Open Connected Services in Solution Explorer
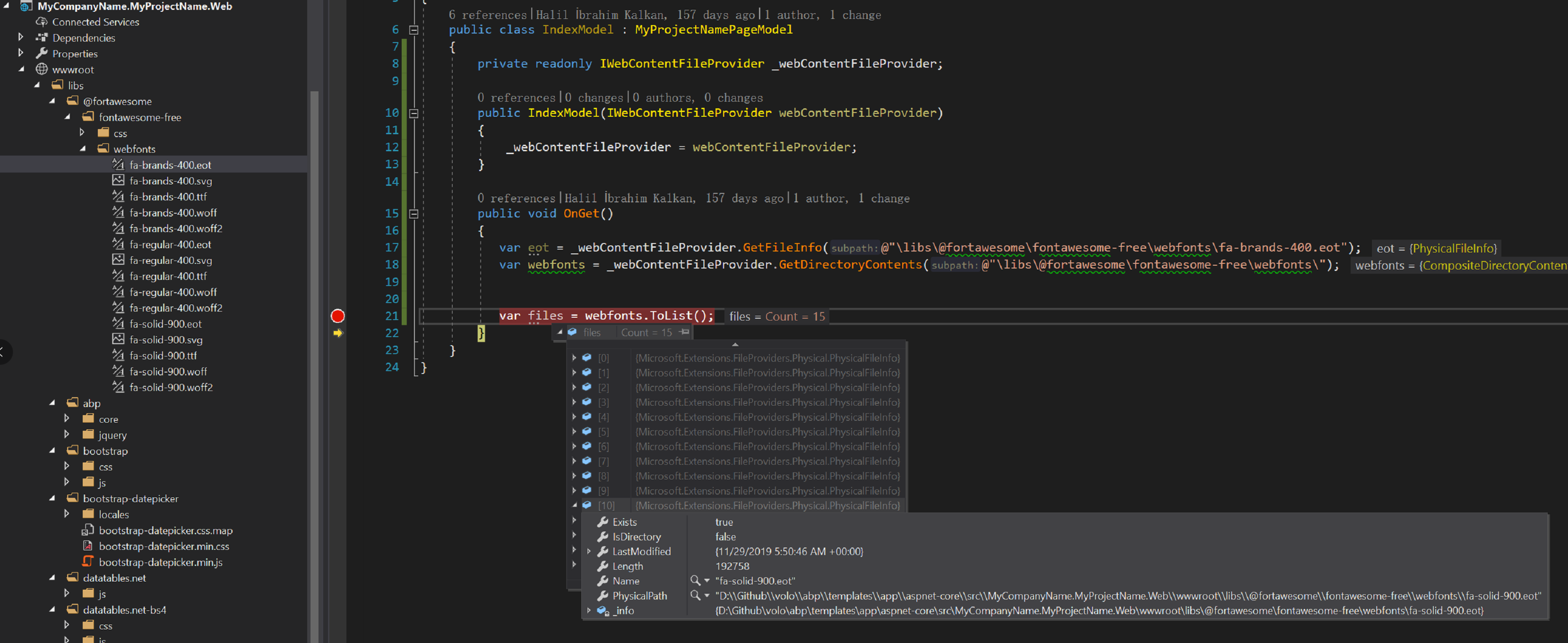The image size is (1568, 643). [95, 21]
